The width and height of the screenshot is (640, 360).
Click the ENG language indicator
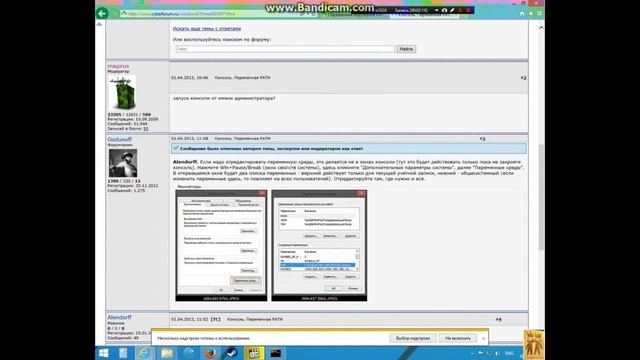click(x=509, y=353)
